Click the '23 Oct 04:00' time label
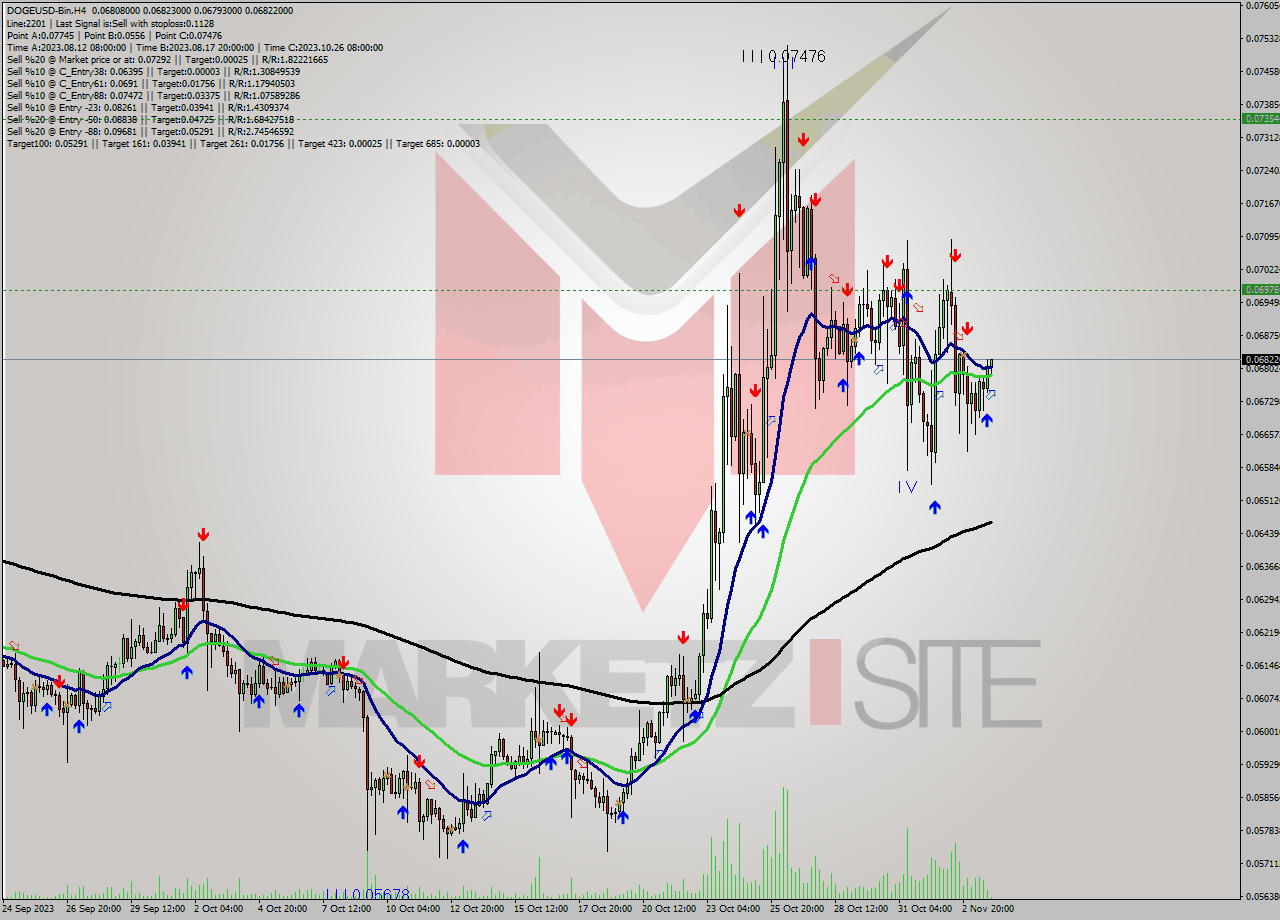This screenshot has width=1280, height=920. tap(732, 909)
